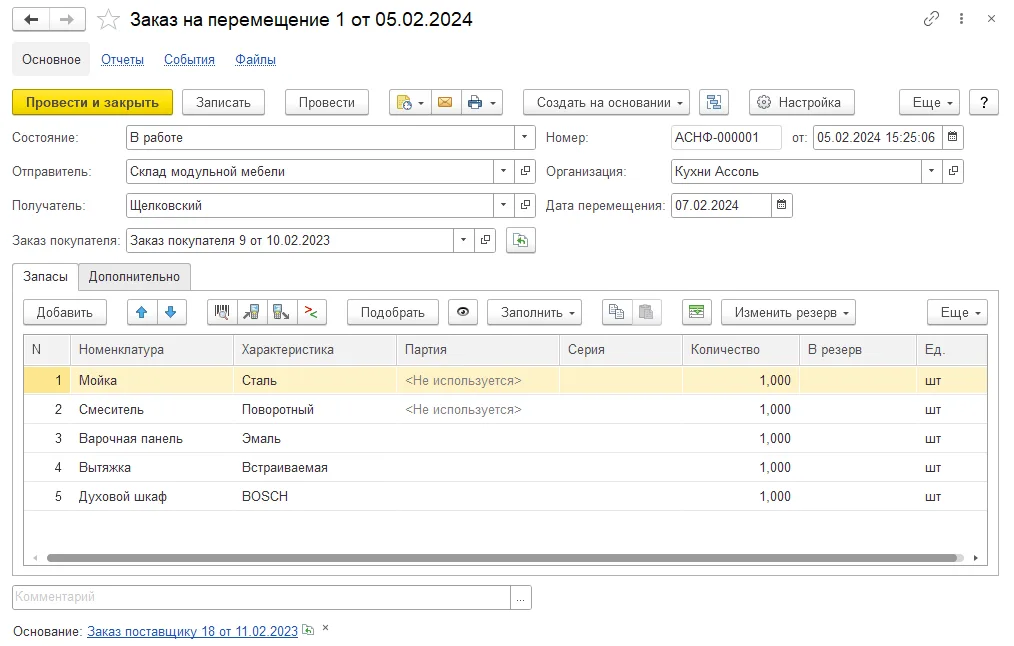
Task: Fill by Заказ покупателя using green icon
Action: point(521,241)
